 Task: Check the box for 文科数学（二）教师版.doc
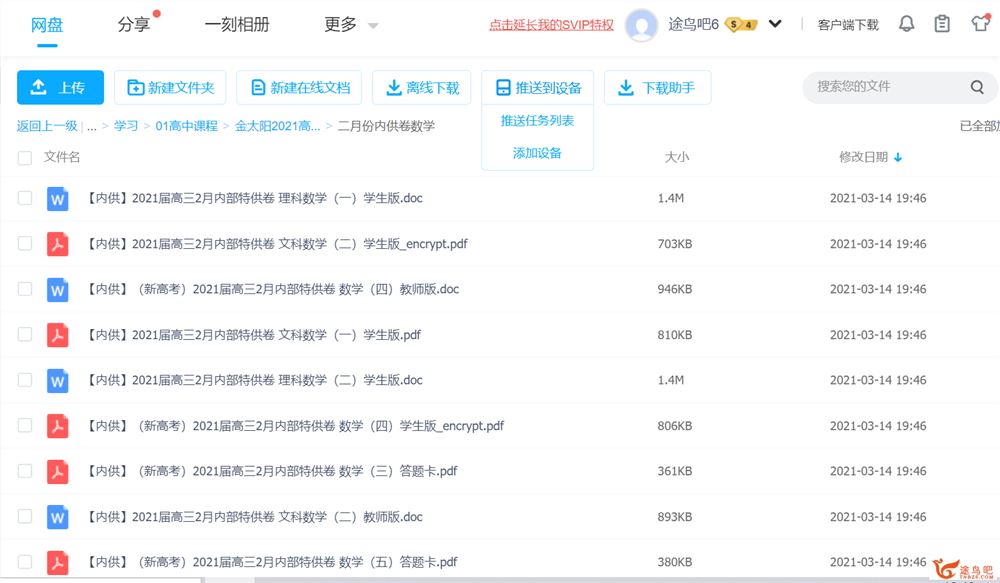coord(25,517)
